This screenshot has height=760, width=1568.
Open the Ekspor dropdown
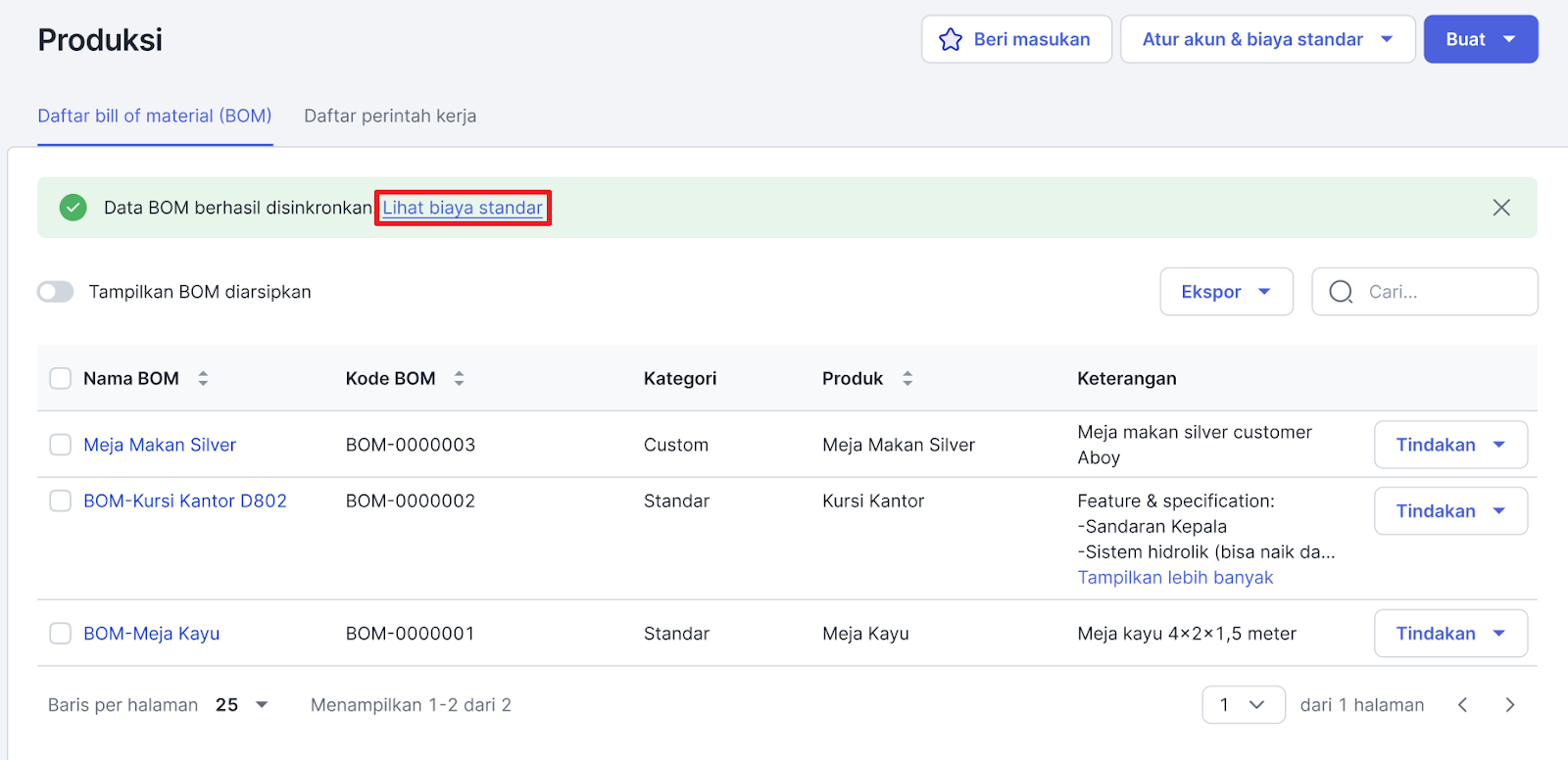1226,292
